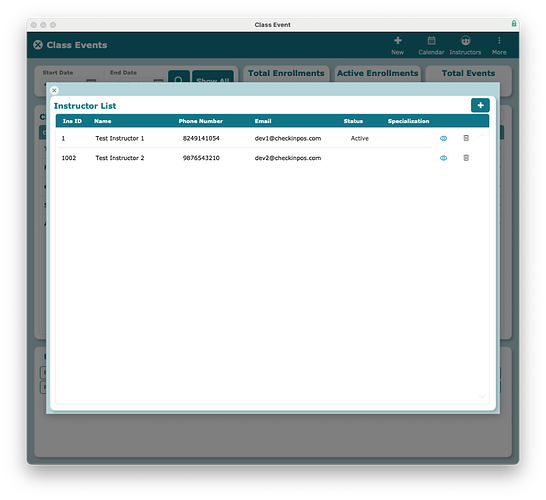
Task: Delete Test Instructor 1
Action: (x=466, y=138)
